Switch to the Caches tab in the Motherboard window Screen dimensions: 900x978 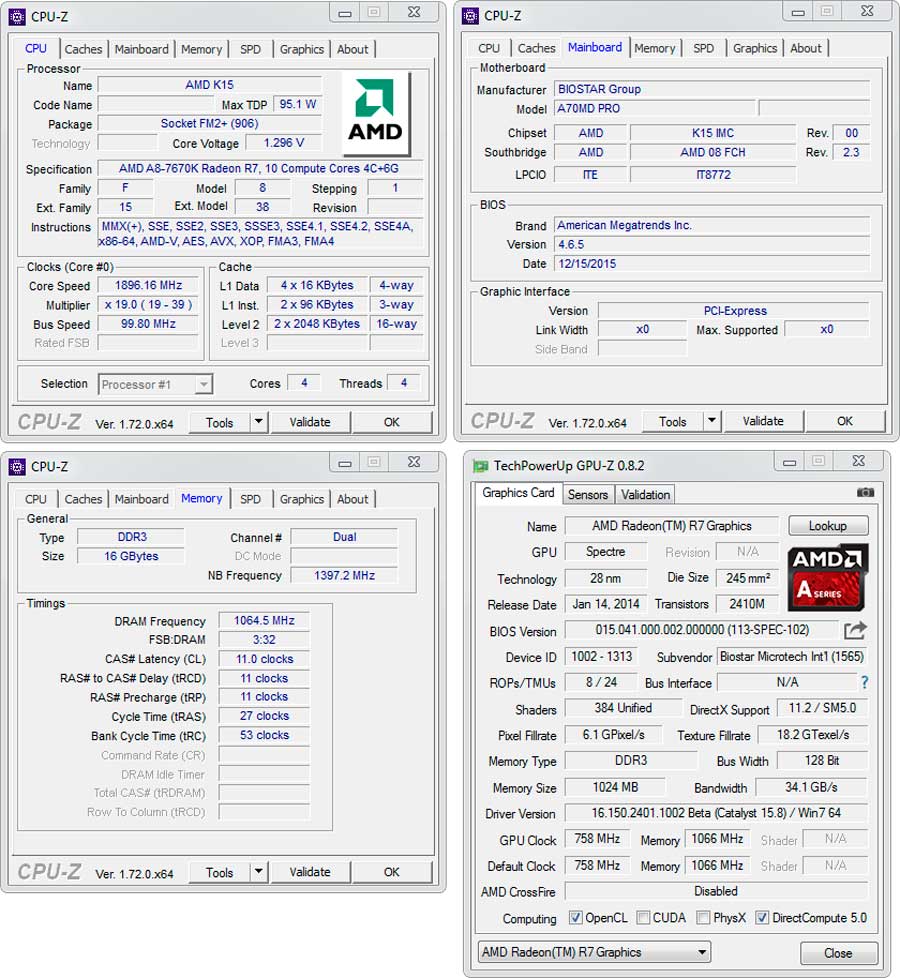536,48
